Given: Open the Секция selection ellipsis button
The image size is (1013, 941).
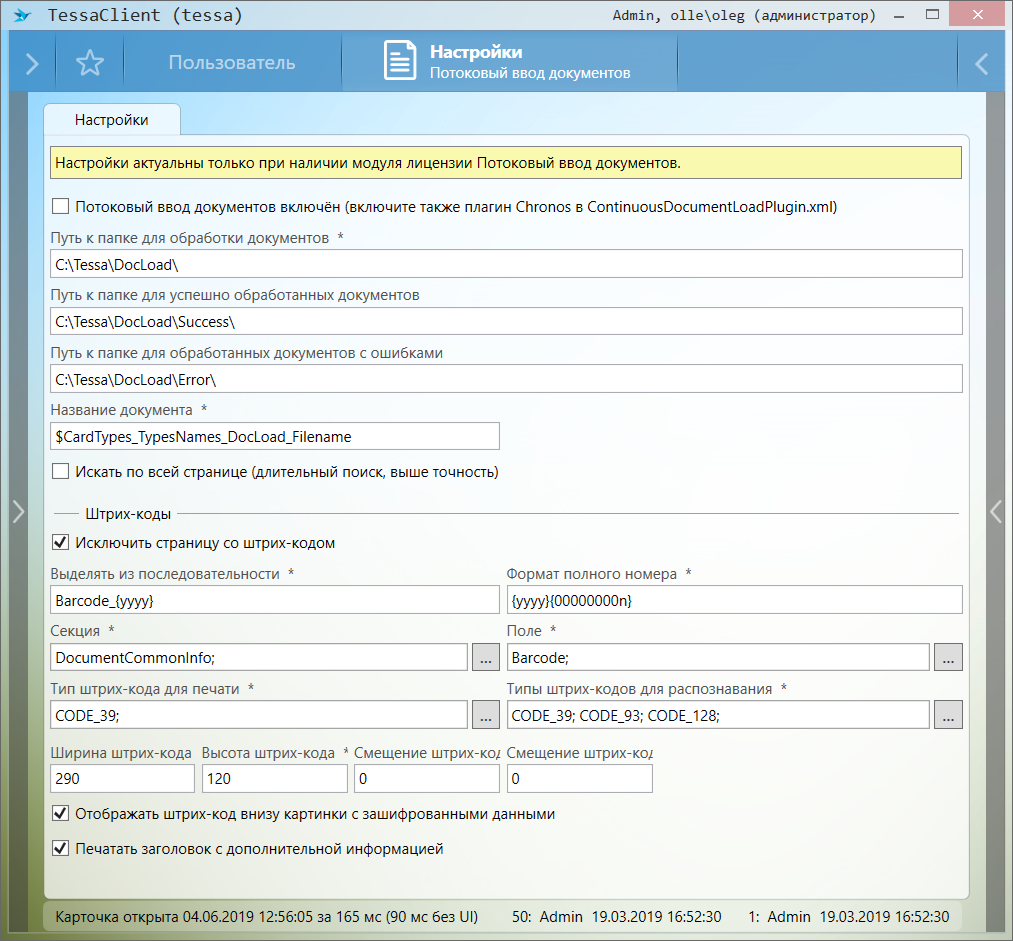Looking at the screenshot, I should (485, 657).
